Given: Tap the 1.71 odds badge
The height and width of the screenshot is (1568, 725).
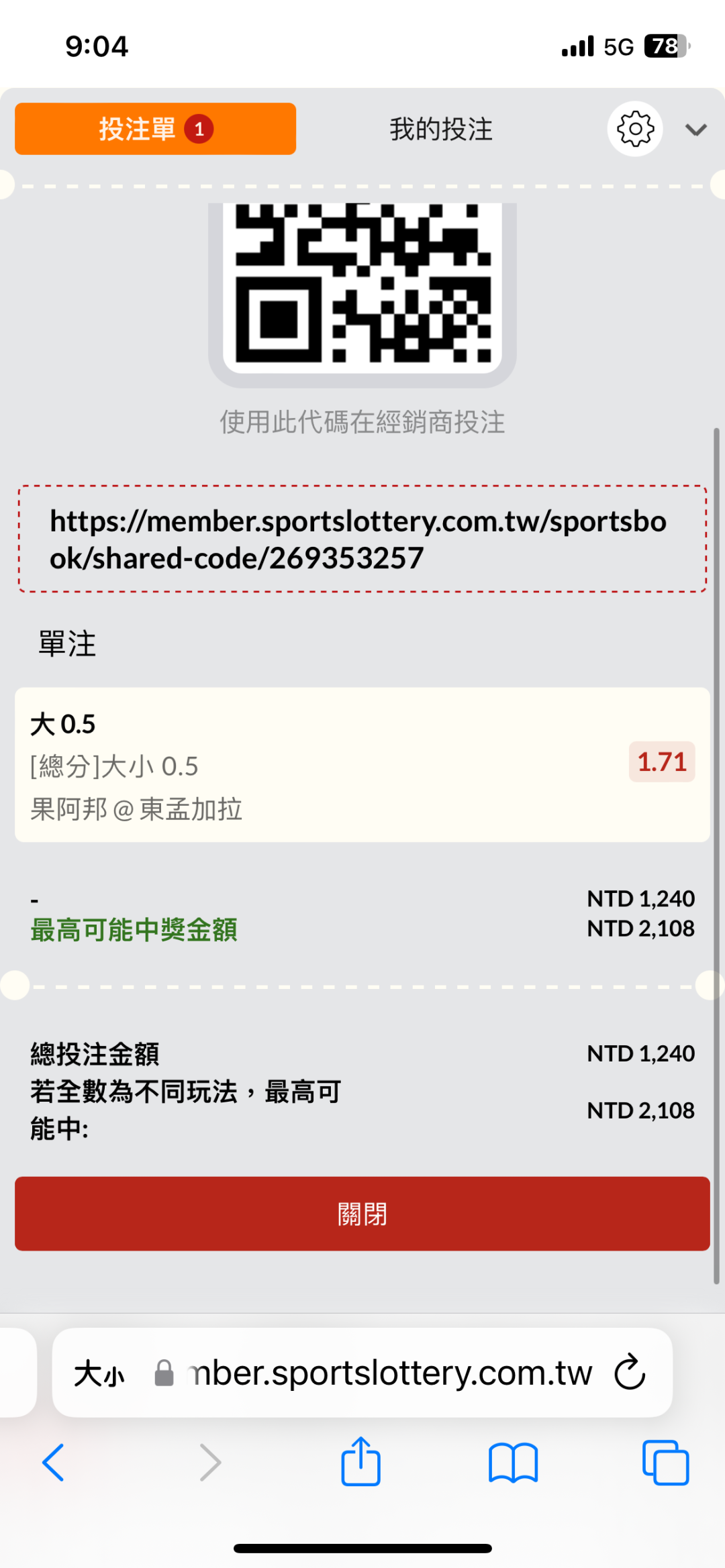Looking at the screenshot, I should coord(661,762).
